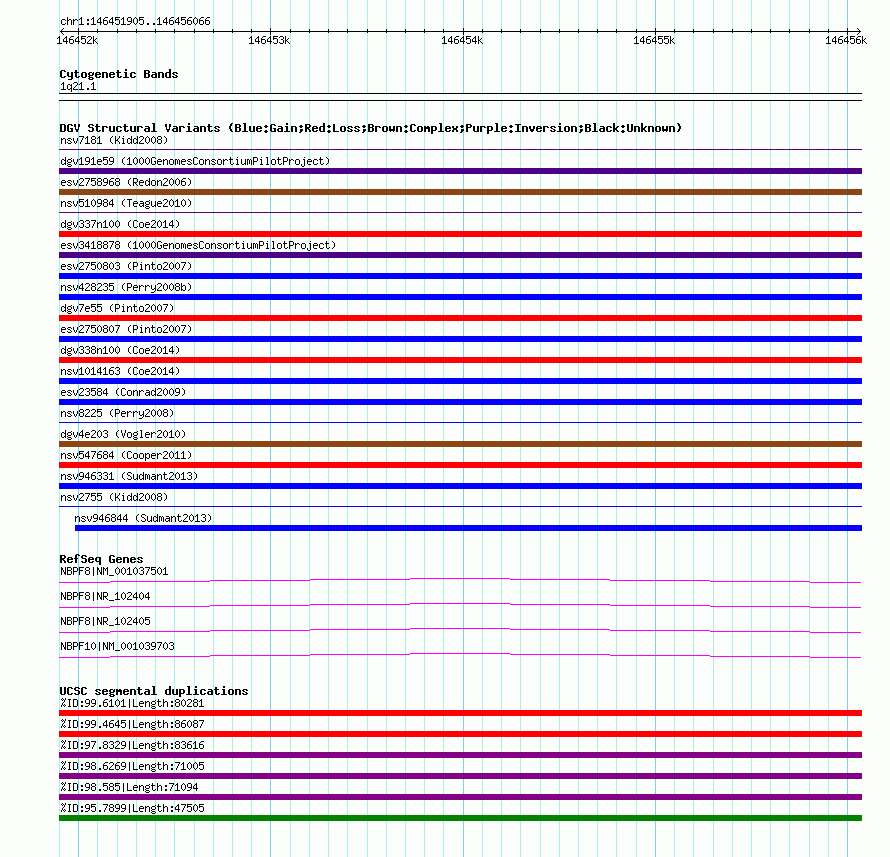
Task: Select purple duplication bar %ID:97.8329
Action: pyautogui.click(x=460, y=755)
